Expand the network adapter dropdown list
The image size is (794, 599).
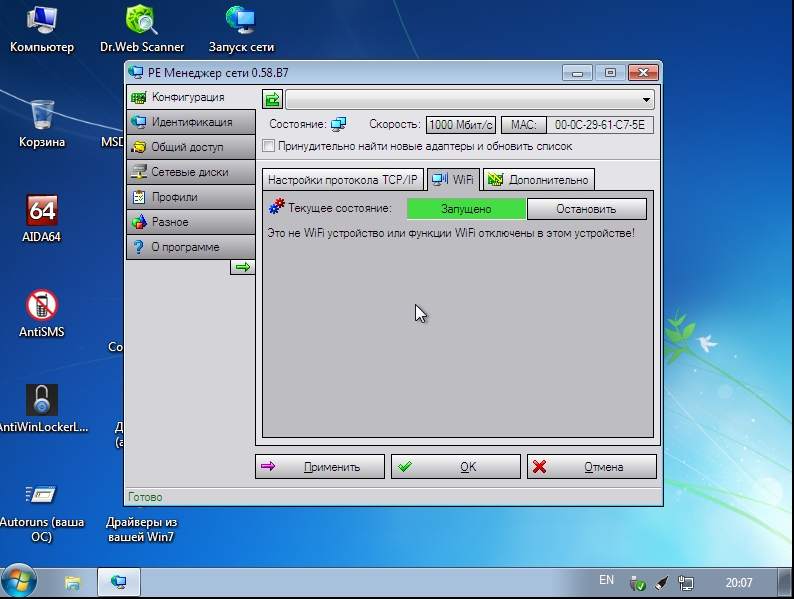coord(646,100)
